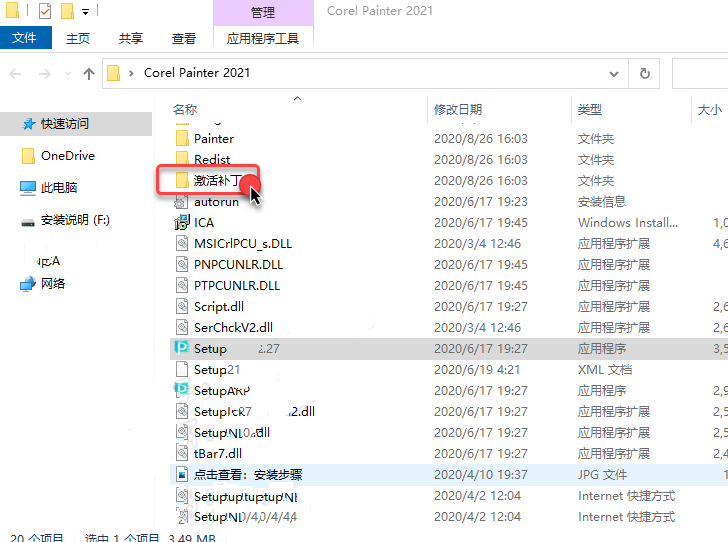Sort by 修改日期 column header

(458, 110)
